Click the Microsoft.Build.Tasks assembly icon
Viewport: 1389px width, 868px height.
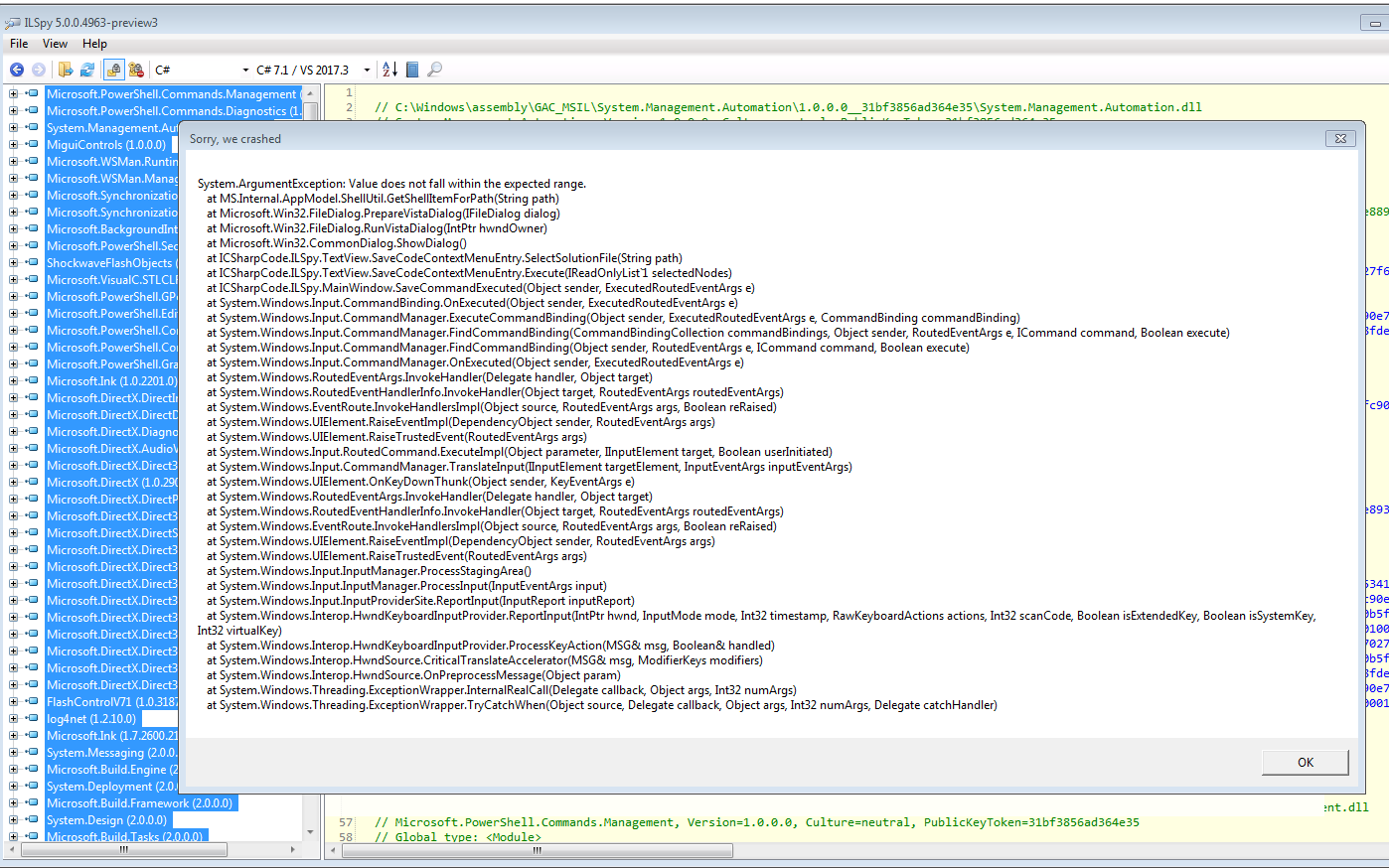(x=32, y=837)
